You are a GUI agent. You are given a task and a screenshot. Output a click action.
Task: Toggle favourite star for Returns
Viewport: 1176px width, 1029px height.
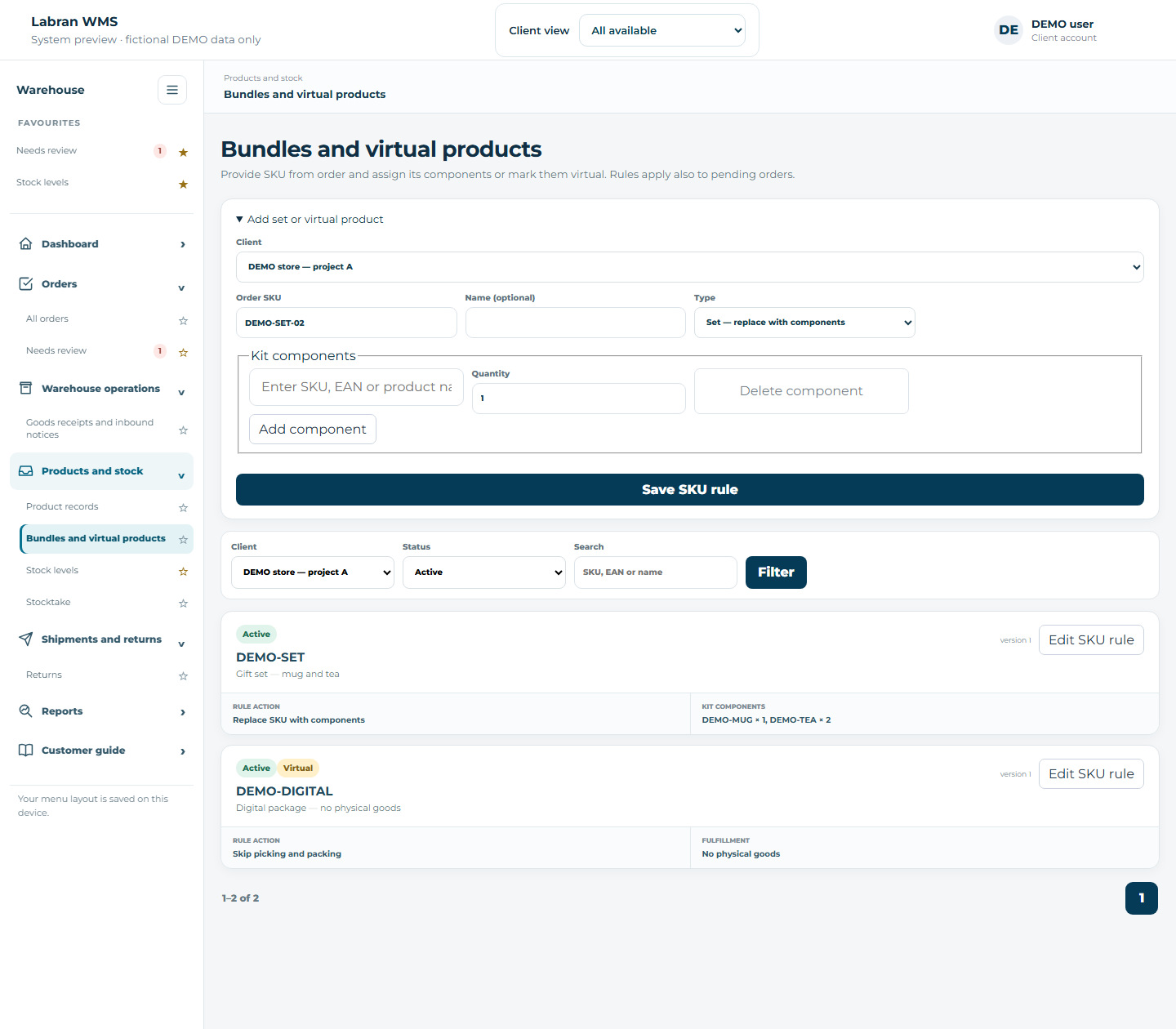(x=183, y=676)
